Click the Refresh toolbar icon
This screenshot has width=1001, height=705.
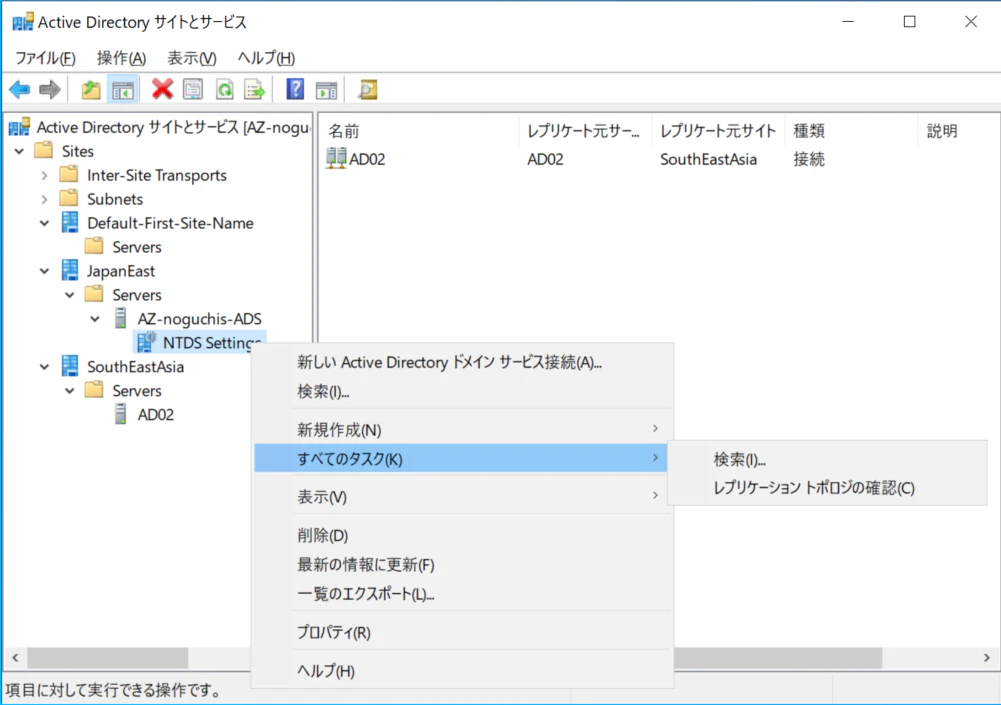[225, 89]
